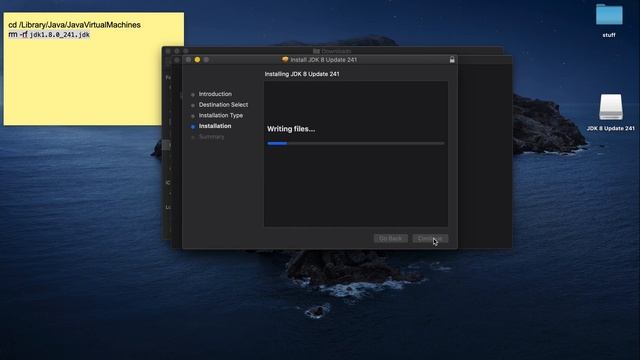Click the Writing files progress bar
The image size is (640, 360).
point(356,143)
